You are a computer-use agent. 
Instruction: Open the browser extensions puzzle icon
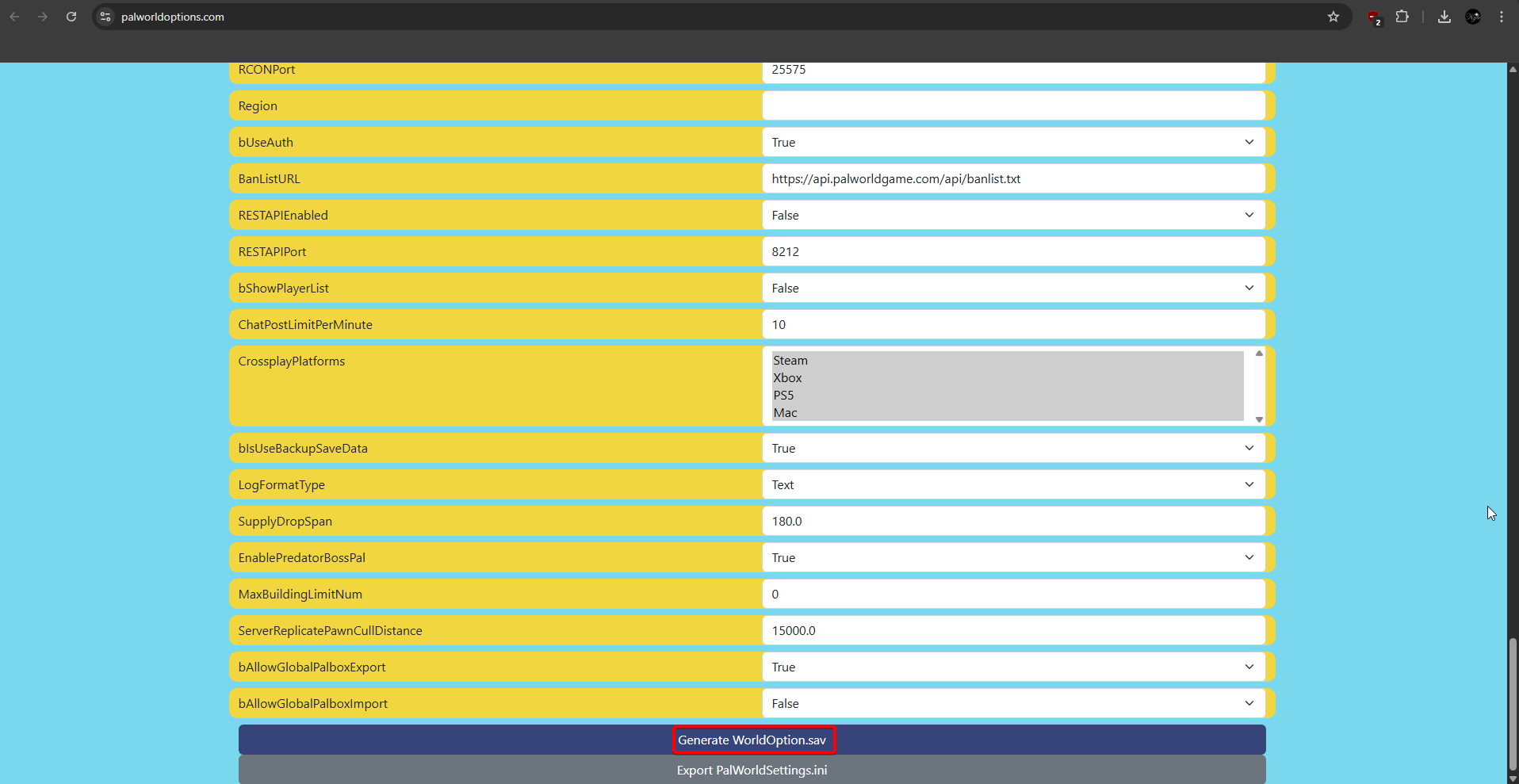click(x=1402, y=17)
